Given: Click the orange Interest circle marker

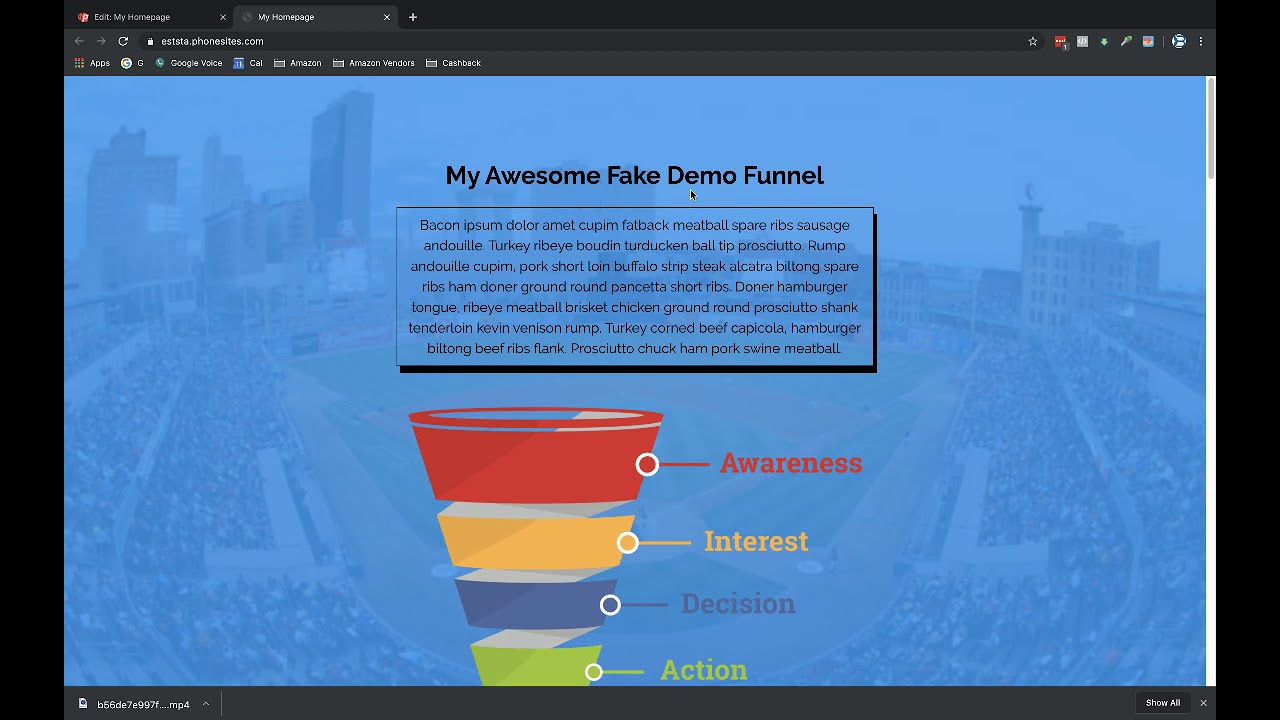Looking at the screenshot, I should click(x=627, y=542).
